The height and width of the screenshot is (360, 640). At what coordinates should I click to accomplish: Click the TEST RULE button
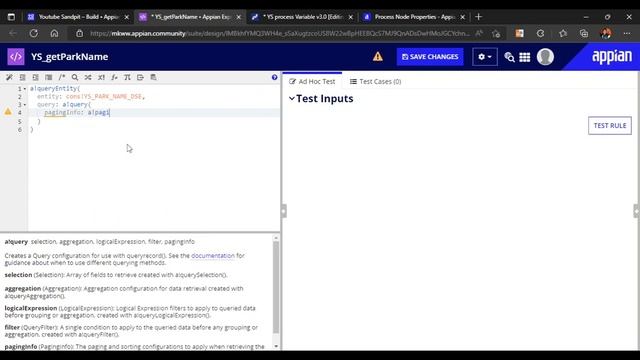click(x=610, y=126)
